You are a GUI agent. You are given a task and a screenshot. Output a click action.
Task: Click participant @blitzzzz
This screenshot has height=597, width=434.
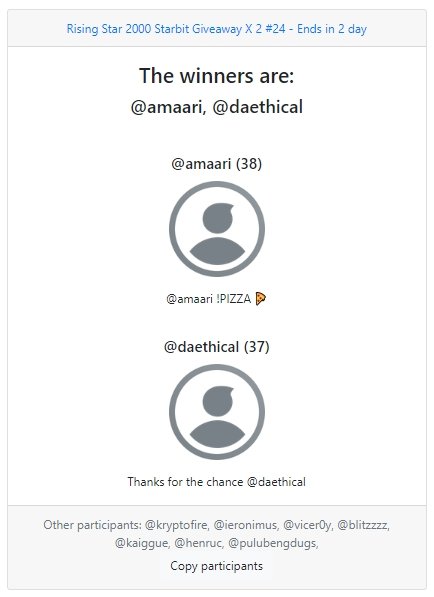tap(363, 525)
